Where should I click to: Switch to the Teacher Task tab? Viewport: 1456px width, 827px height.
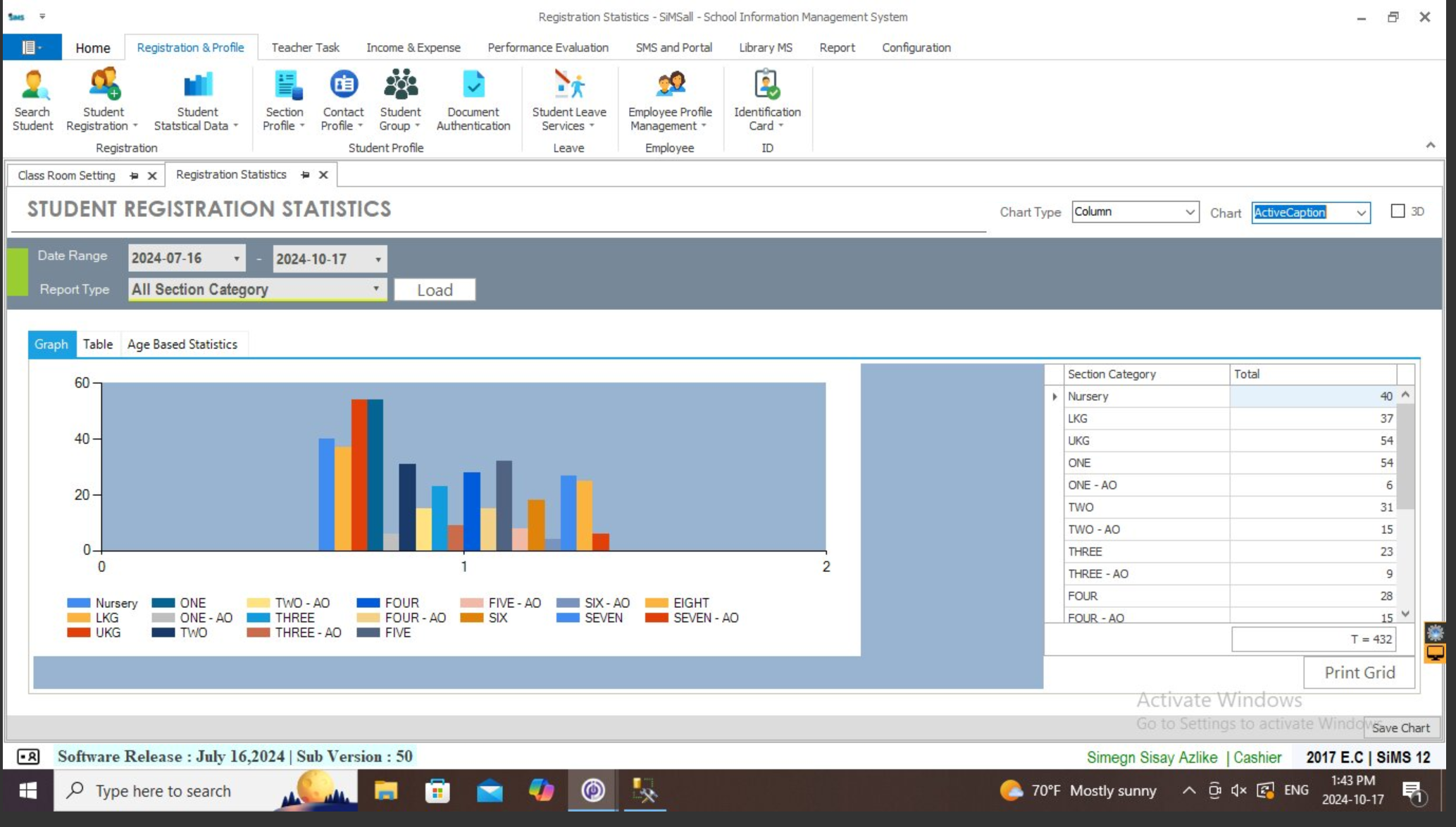pos(305,47)
